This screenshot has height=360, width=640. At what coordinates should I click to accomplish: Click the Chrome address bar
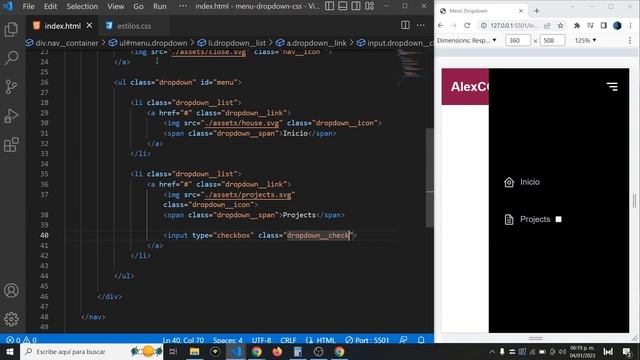click(514, 25)
